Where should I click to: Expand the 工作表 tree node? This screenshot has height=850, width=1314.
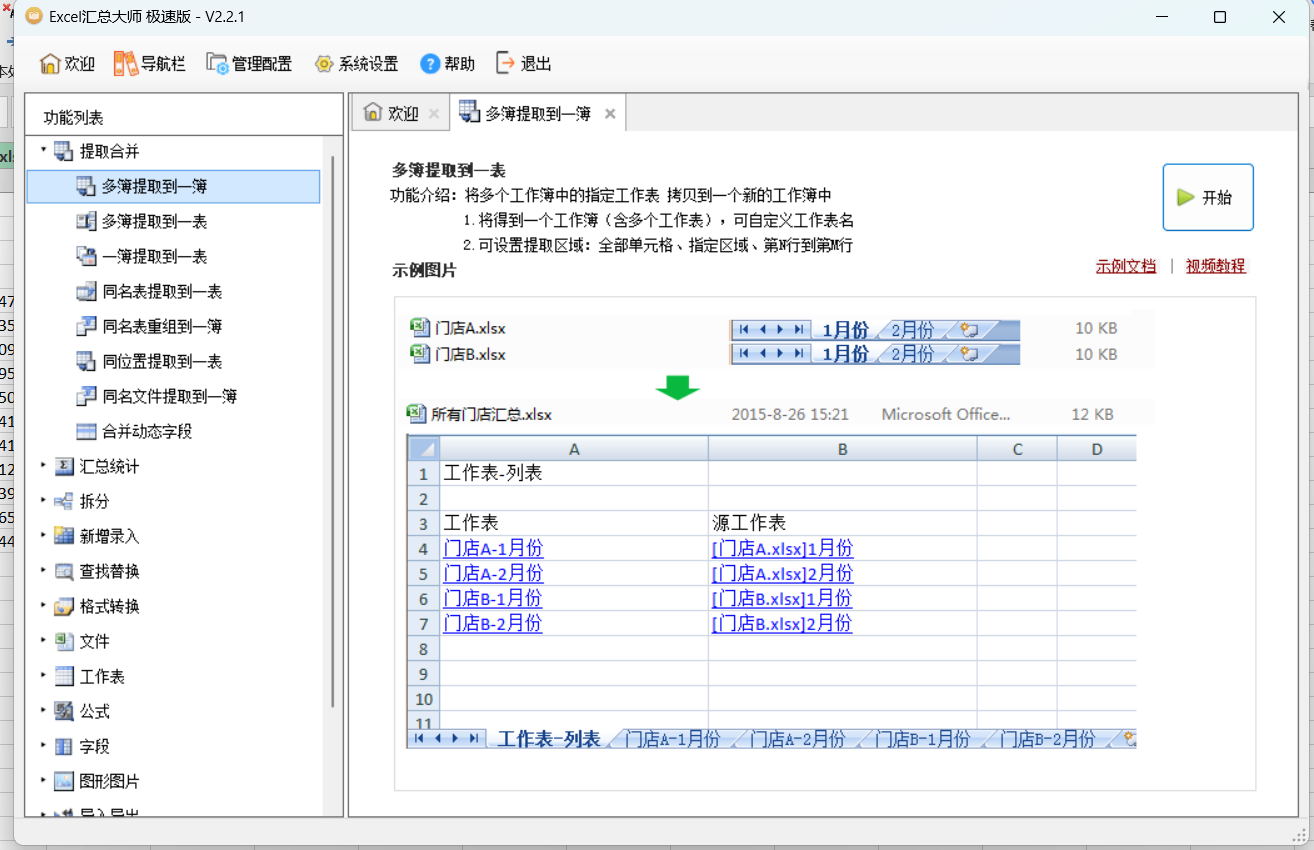click(x=43, y=675)
